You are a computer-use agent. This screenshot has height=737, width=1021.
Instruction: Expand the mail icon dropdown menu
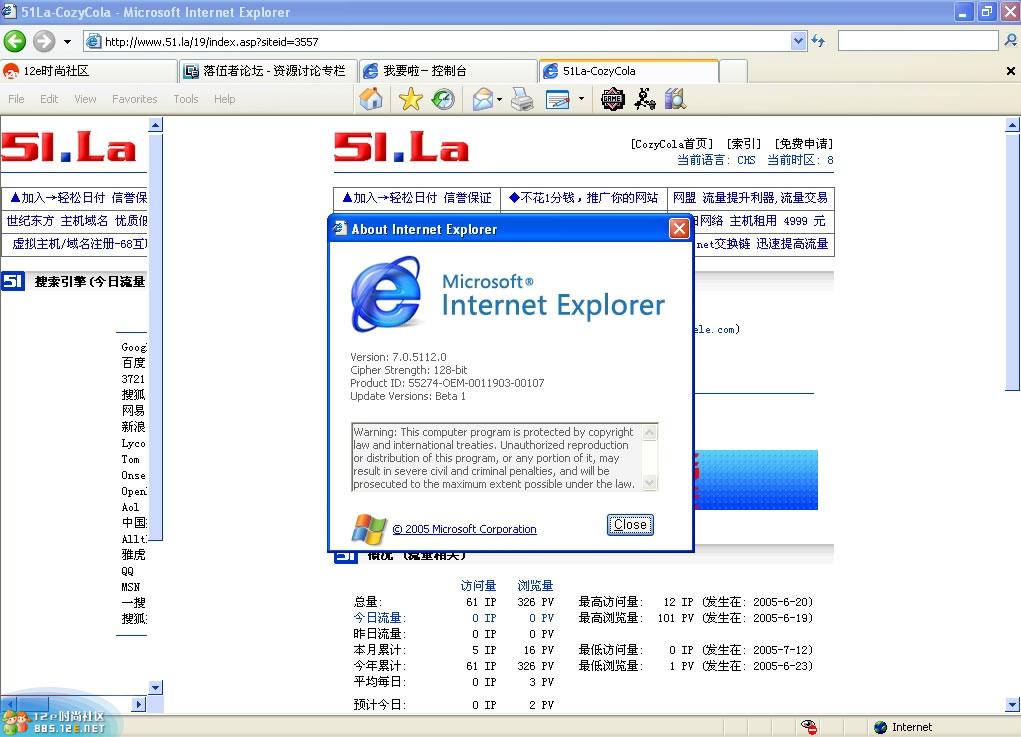[498, 99]
